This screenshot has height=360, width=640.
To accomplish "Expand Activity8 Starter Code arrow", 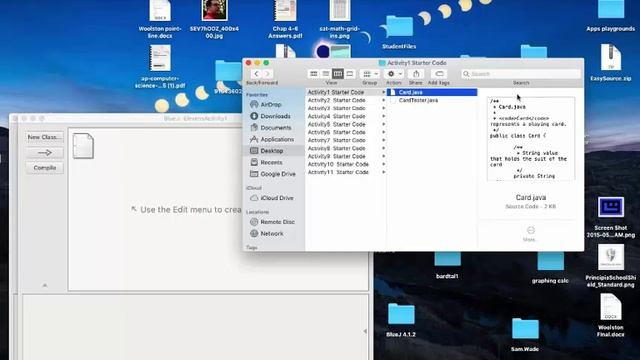I will [x=383, y=148].
